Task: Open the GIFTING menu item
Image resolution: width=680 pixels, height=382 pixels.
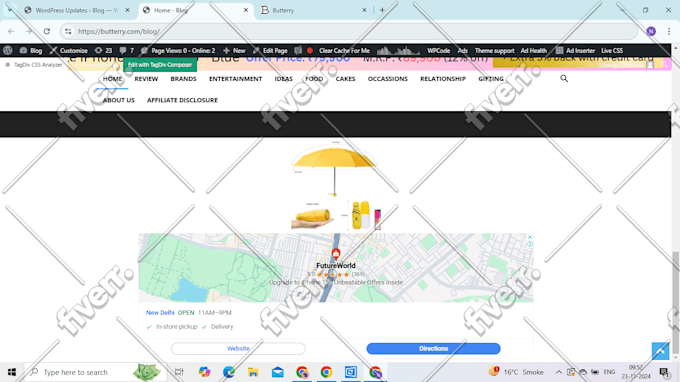Action: pyautogui.click(x=491, y=78)
